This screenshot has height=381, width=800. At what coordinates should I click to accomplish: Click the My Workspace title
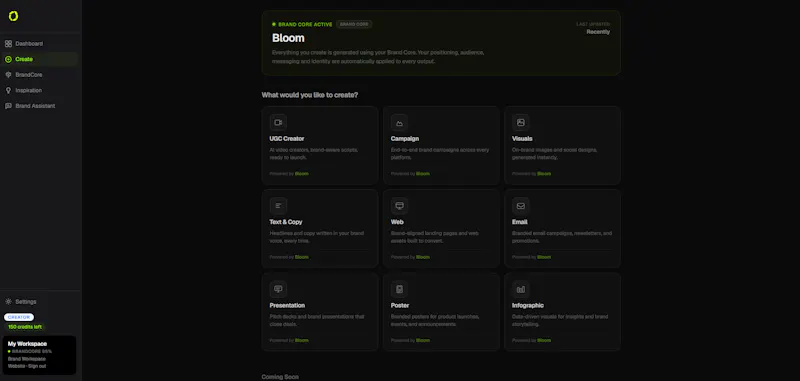coord(28,344)
